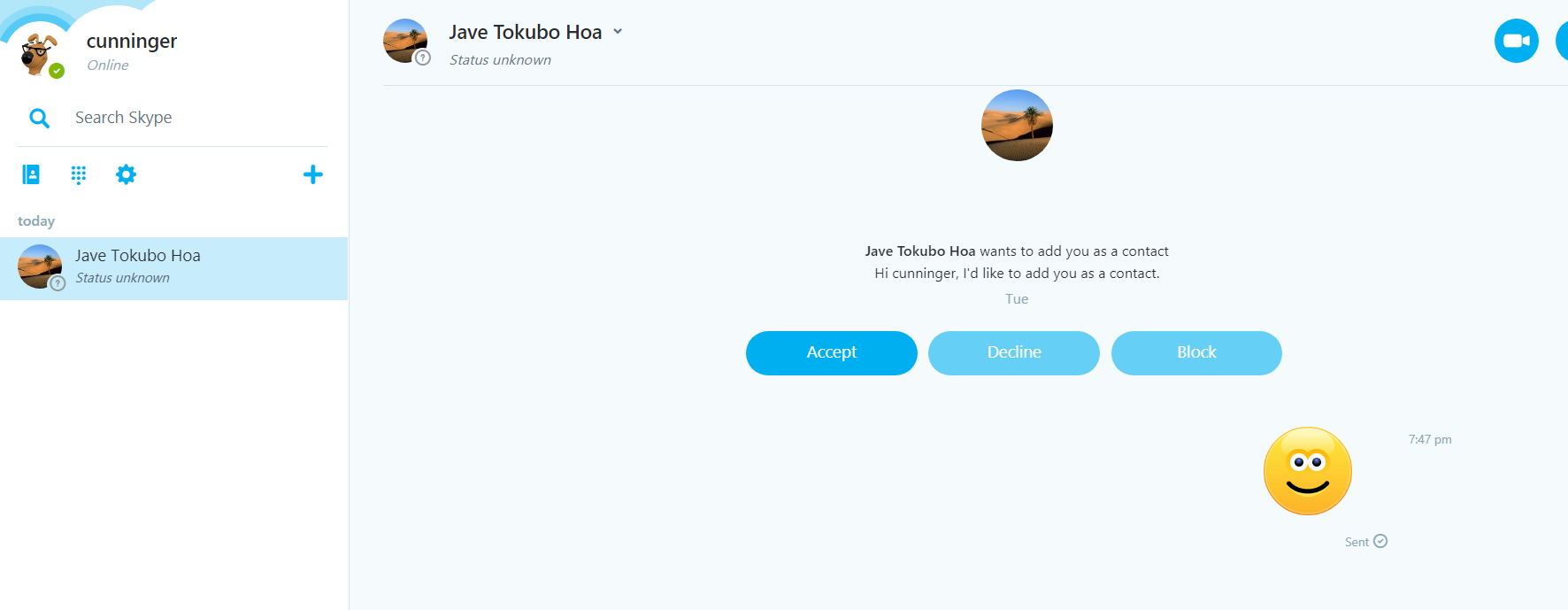Open the dial pad
This screenshot has height=610, width=1568.
[x=79, y=174]
